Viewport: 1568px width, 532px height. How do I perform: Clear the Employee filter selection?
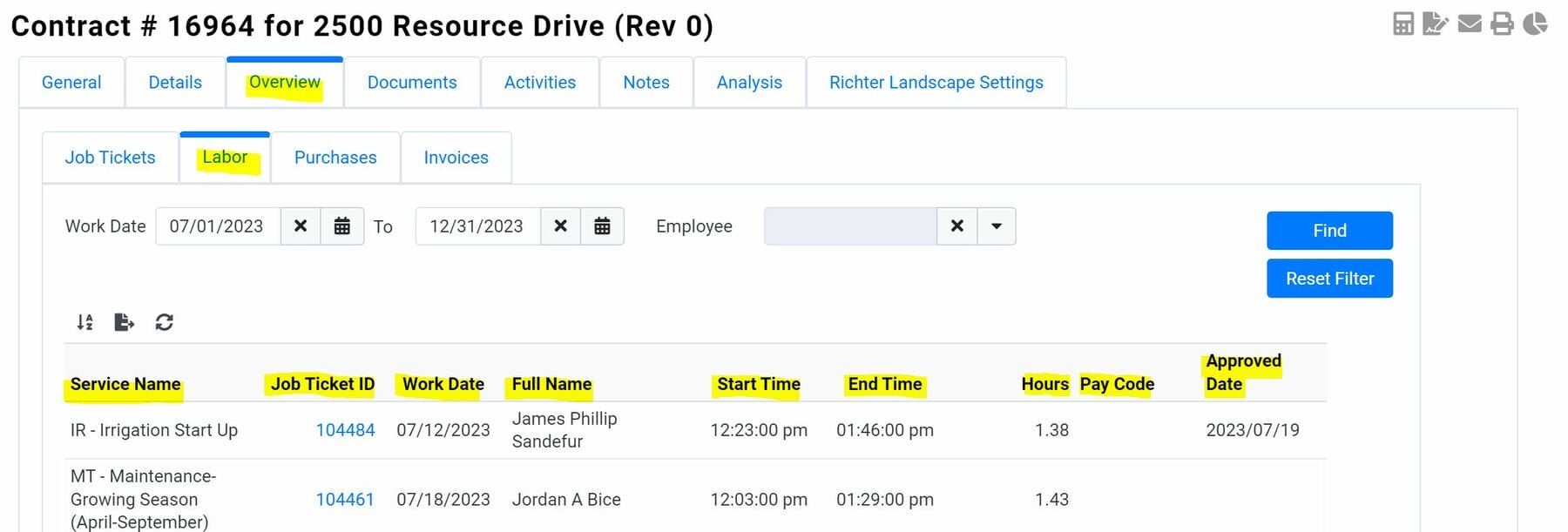(x=956, y=226)
